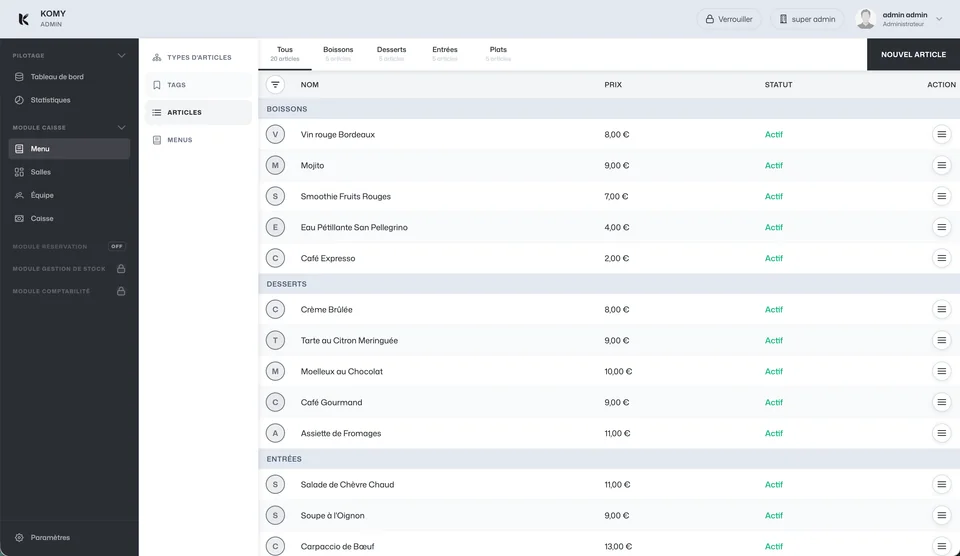
Task: Toggle the Module Réservation OFF switch
Action: (x=117, y=246)
